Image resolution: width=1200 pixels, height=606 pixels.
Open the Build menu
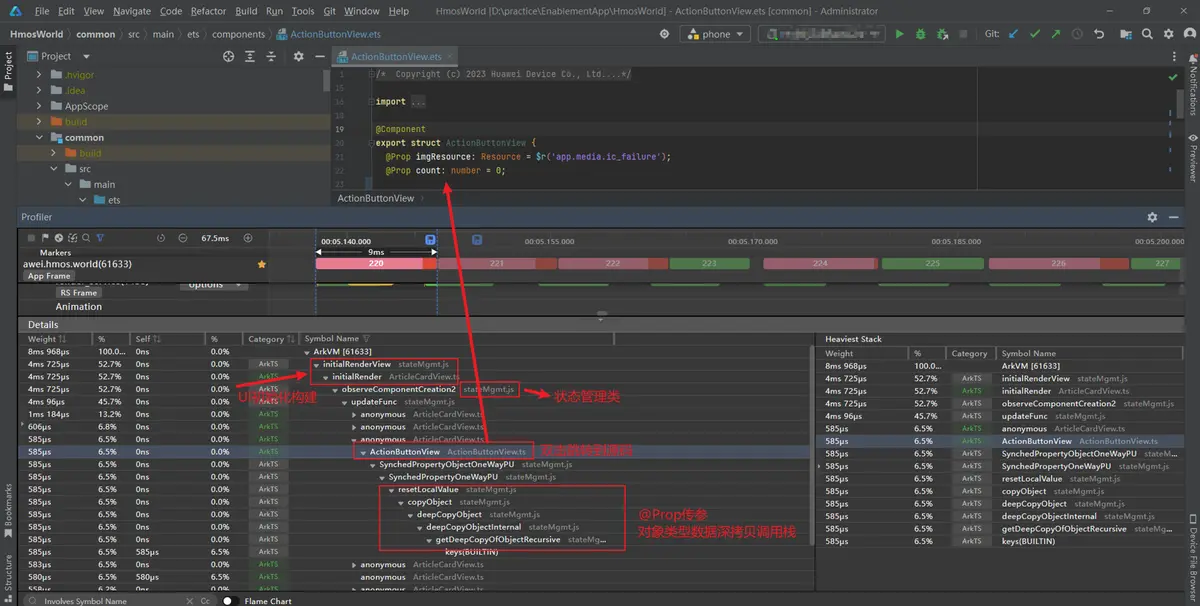pyautogui.click(x=246, y=11)
